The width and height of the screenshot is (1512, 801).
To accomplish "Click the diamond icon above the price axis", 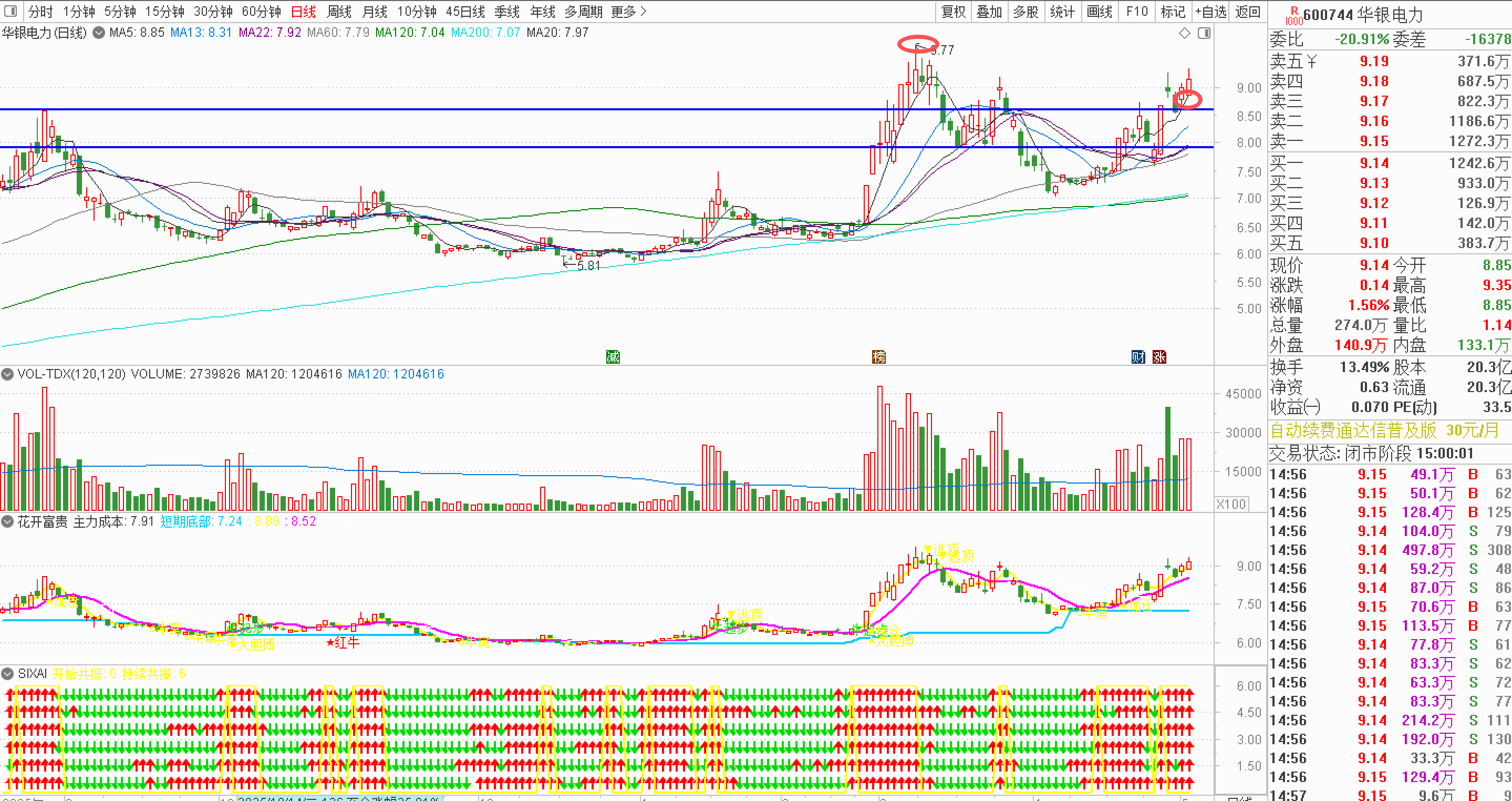I will 1185,34.
